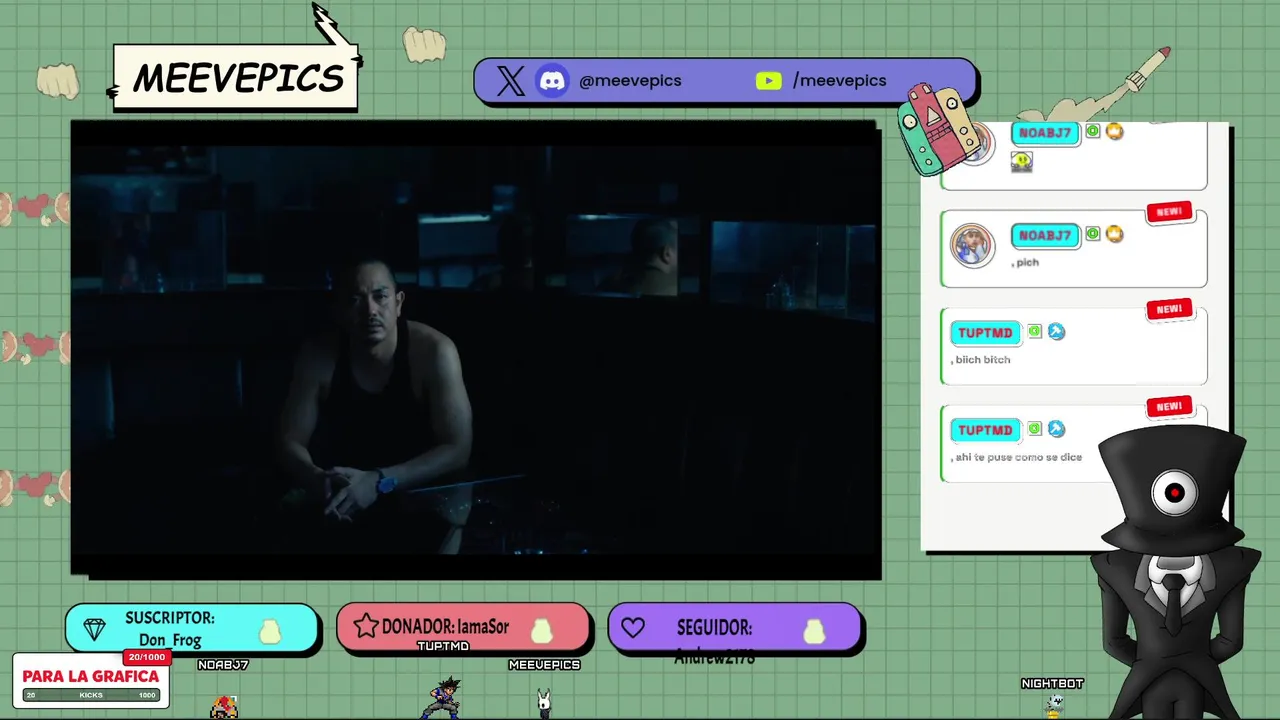This screenshot has height=720, width=1280.
Task: Click the Discord logo in the header
Action: 552,81
